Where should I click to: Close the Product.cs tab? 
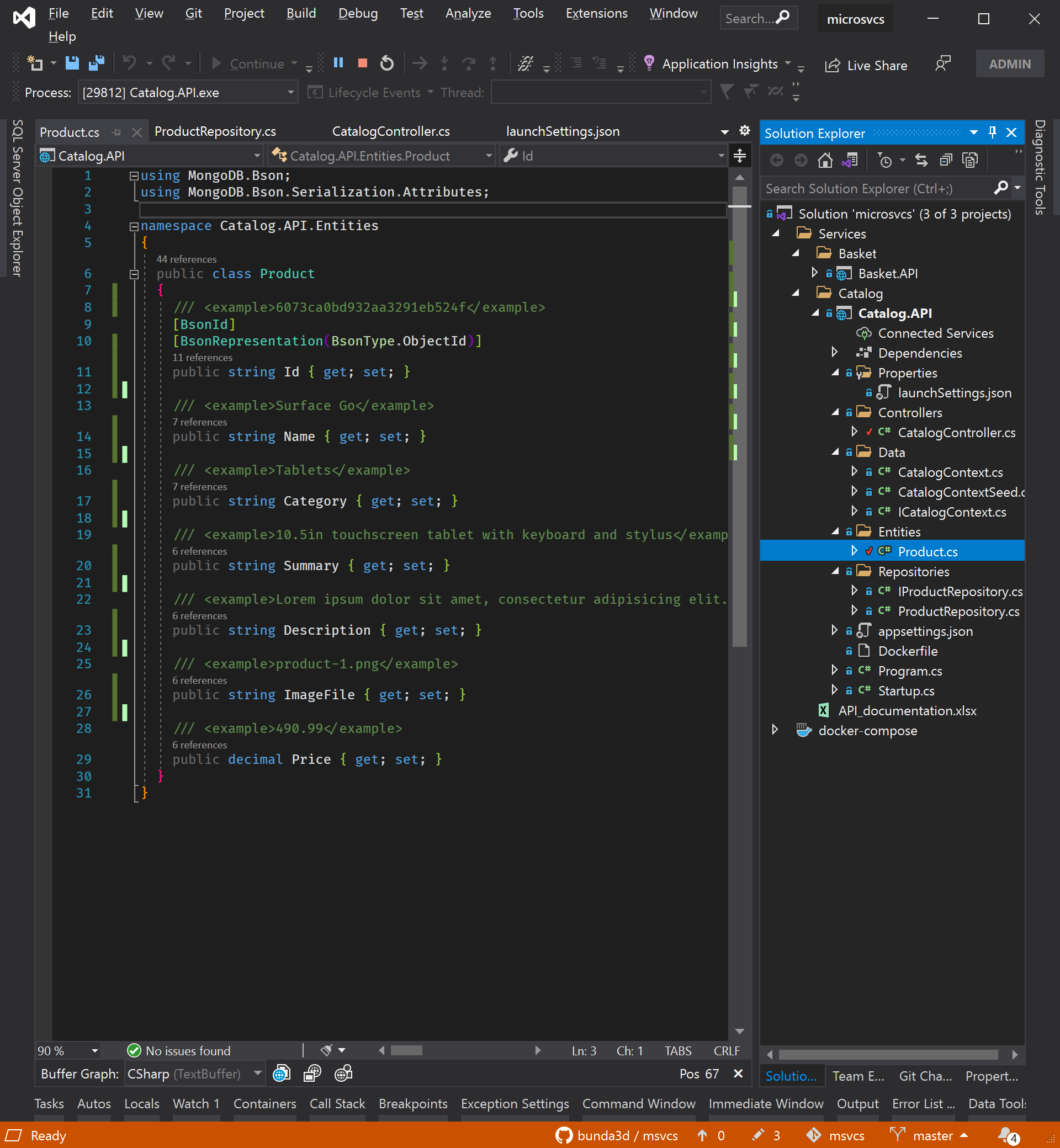point(136,132)
